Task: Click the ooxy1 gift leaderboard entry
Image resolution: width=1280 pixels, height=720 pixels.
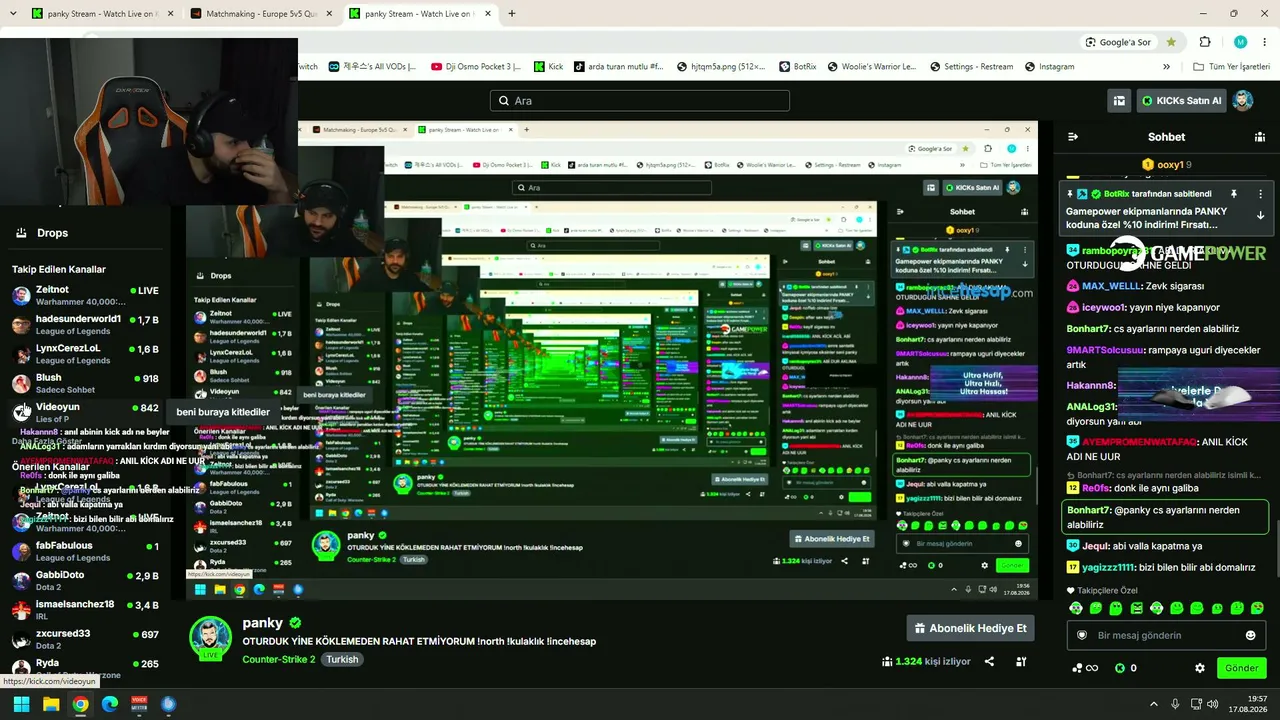Action: 1167,165
